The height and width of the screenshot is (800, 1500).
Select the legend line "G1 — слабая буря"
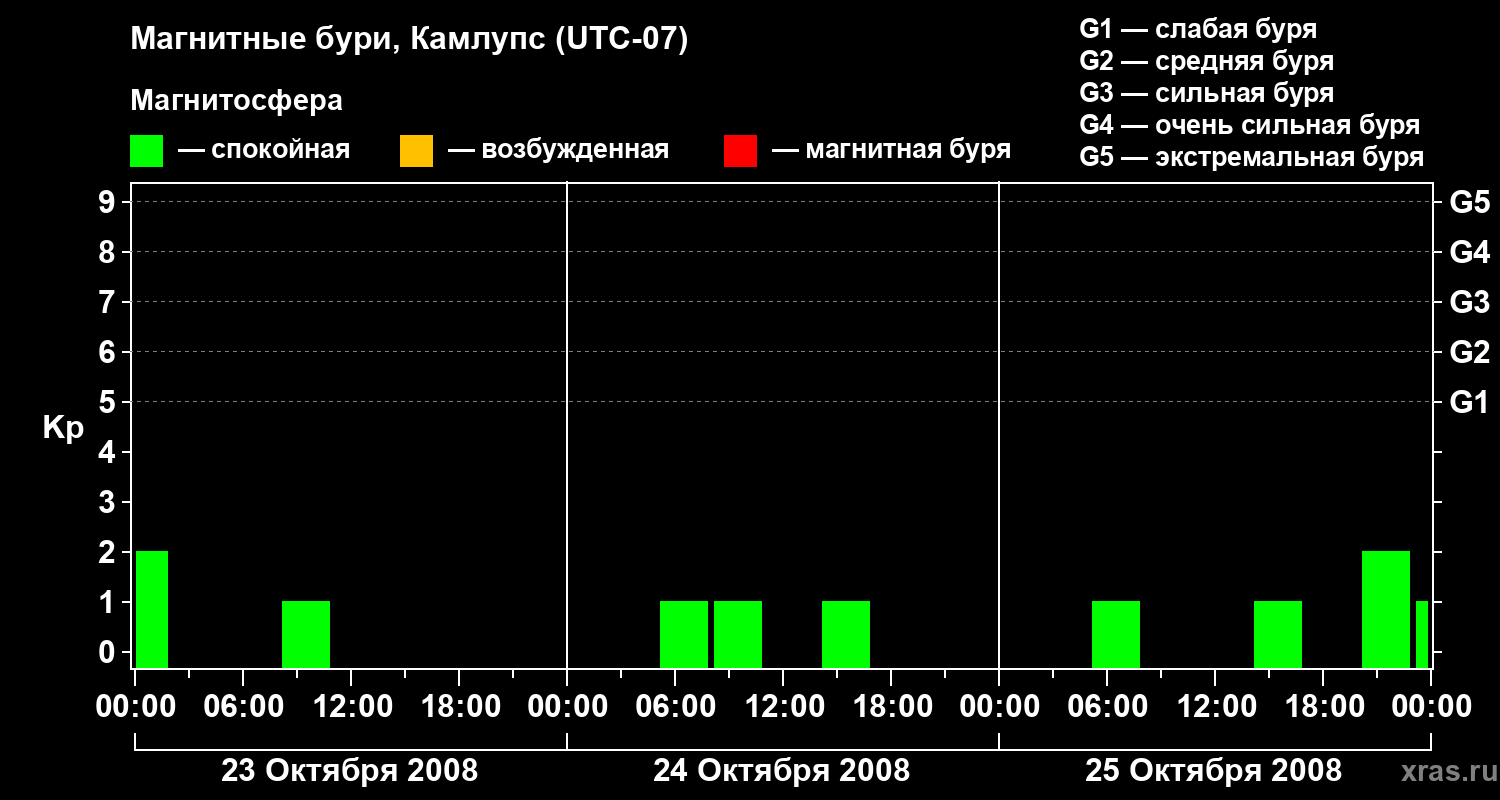(1198, 29)
